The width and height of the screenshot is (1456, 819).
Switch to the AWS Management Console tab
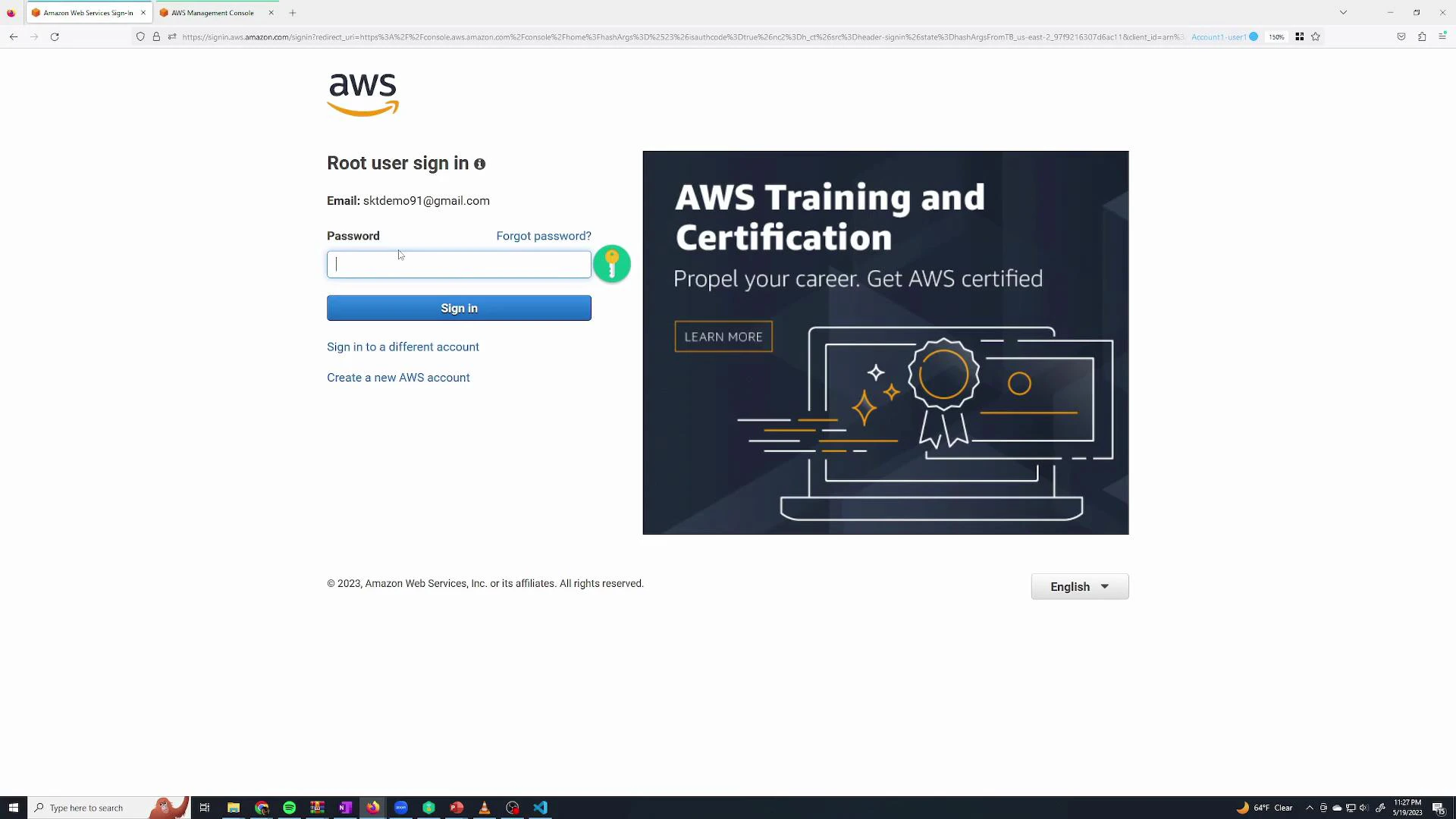coord(212,12)
